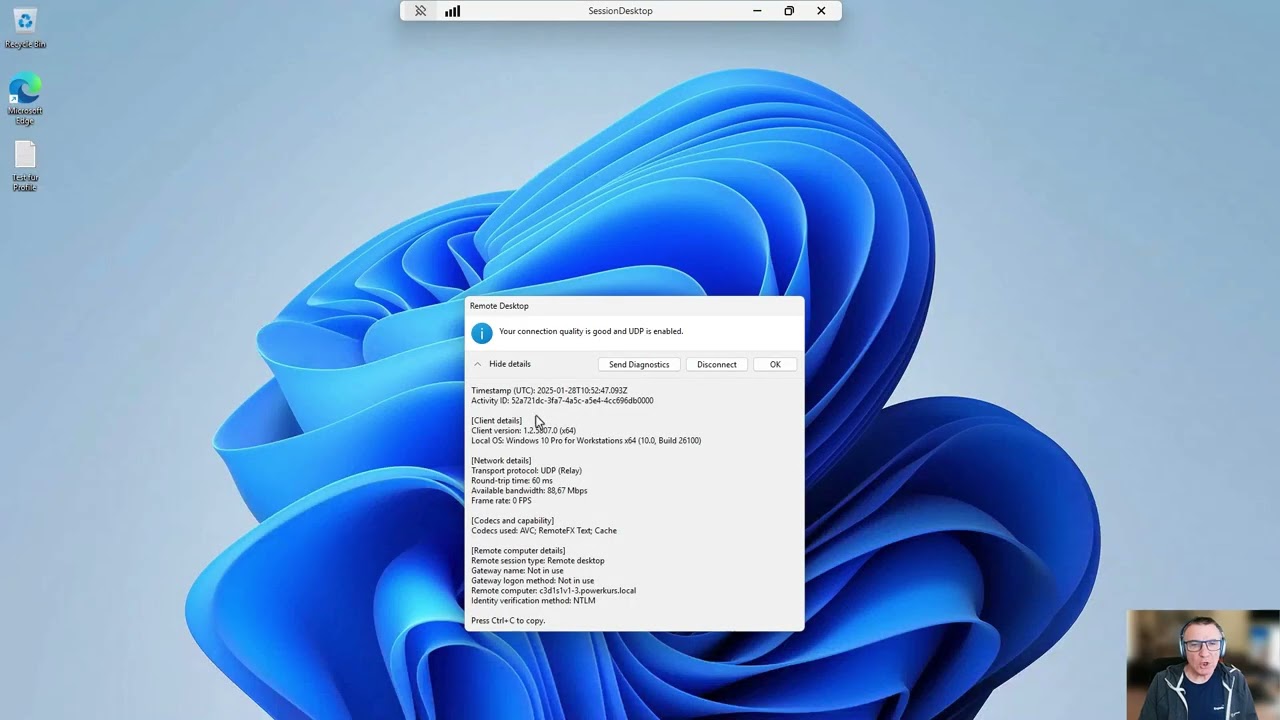1280x720 pixels.
Task: Click Remote session type: Remote desktop line
Action: [538, 560]
